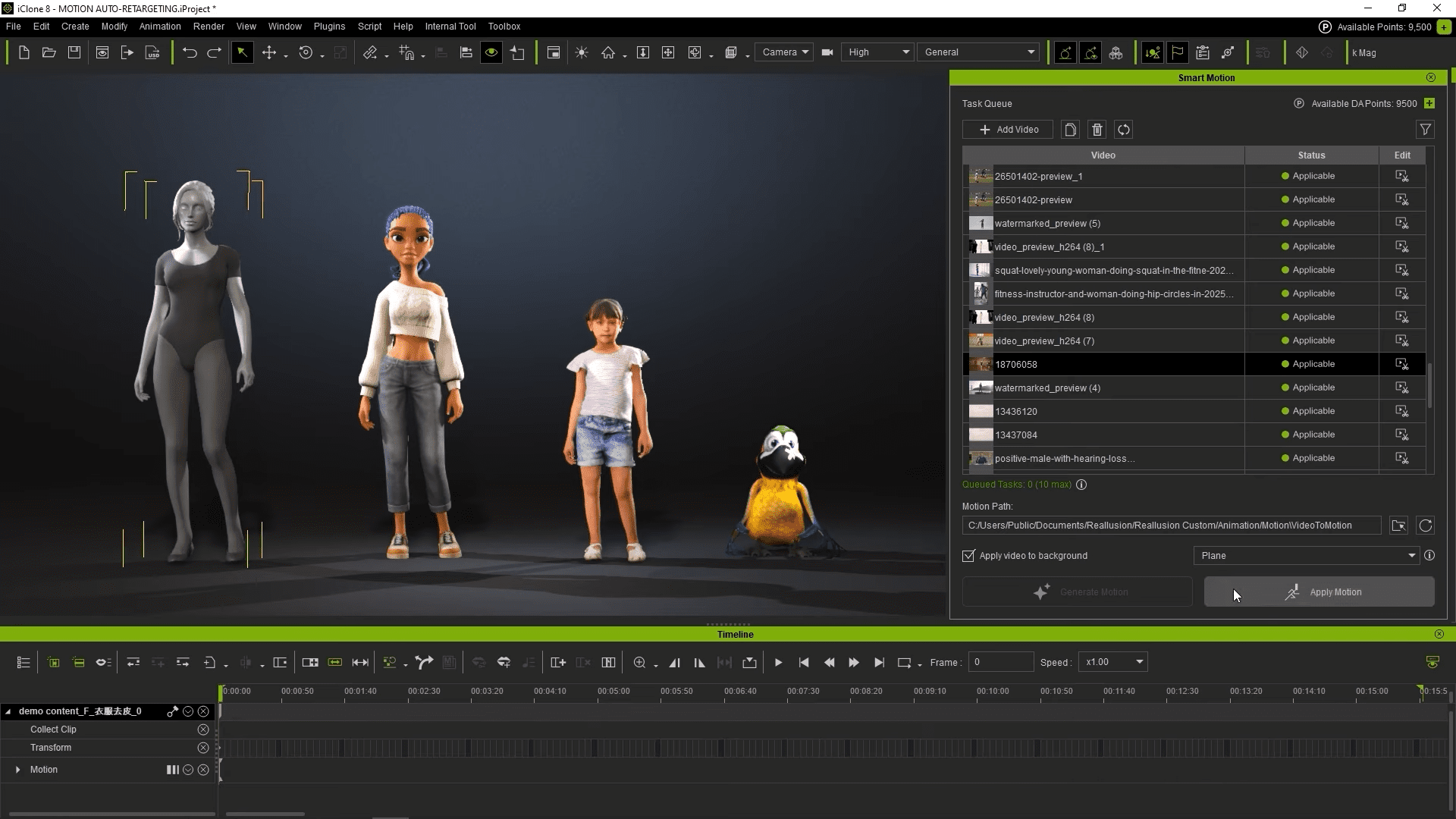Open the High render quality dropdown
The width and height of the screenshot is (1456, 819).
(877, 52)
